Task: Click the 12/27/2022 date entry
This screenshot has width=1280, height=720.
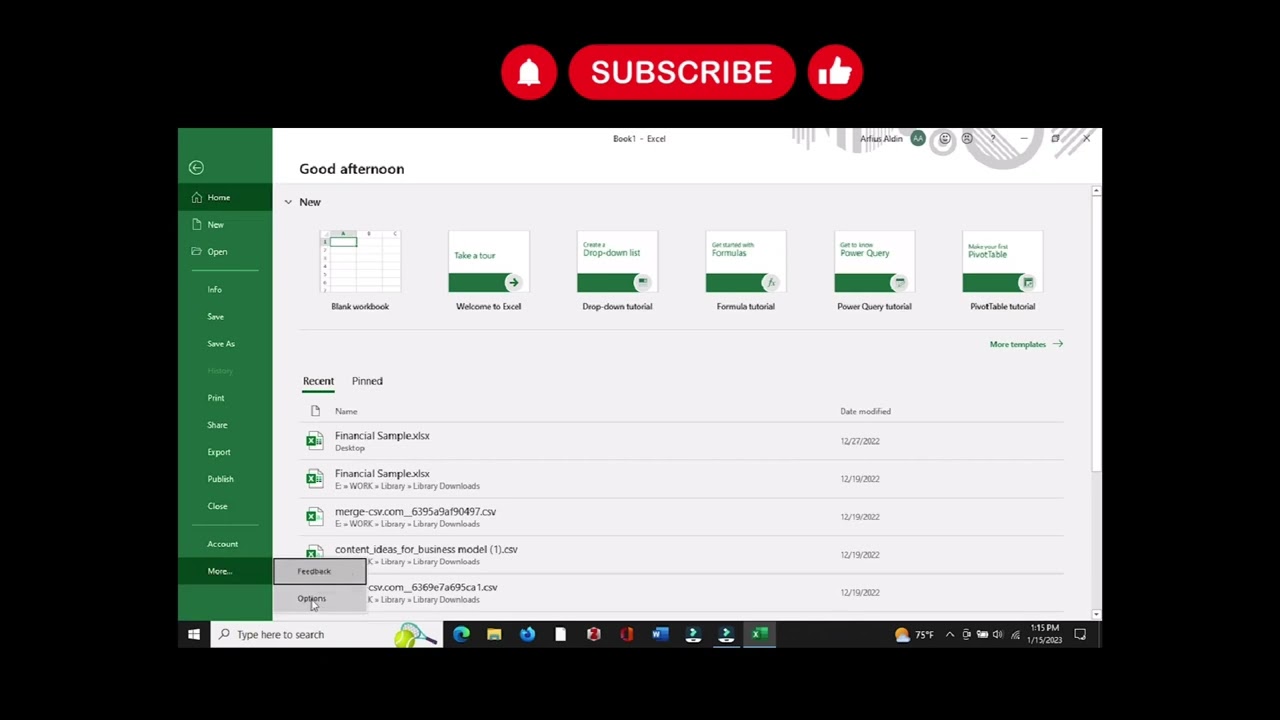Action: (858, 441)
